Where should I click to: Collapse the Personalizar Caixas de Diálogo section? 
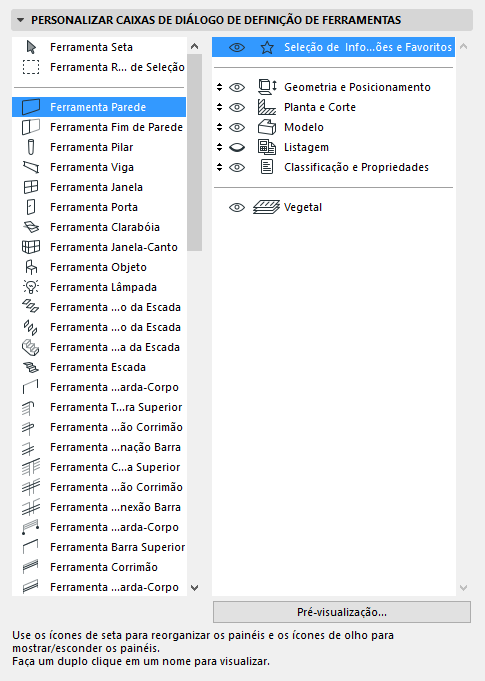pos(20,20)
